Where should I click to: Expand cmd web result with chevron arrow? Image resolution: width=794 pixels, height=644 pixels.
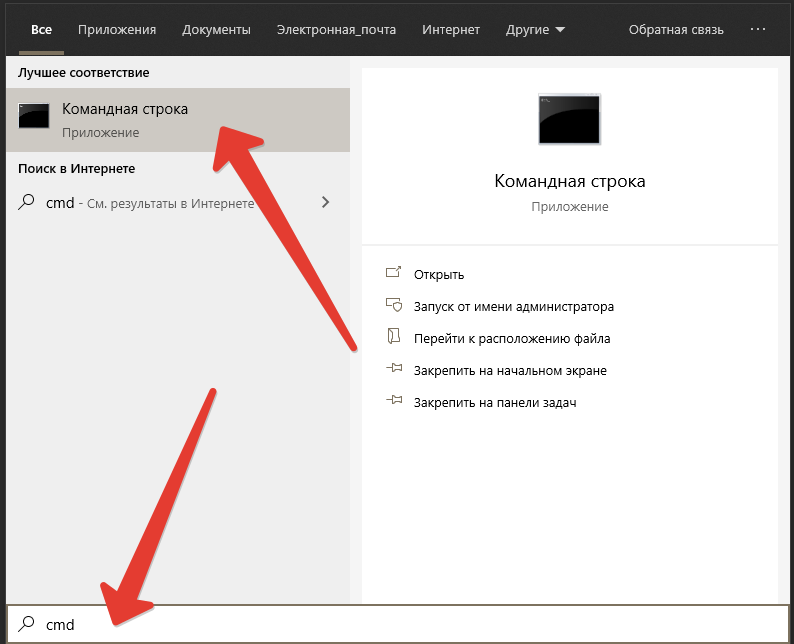[x=324, y=202]
